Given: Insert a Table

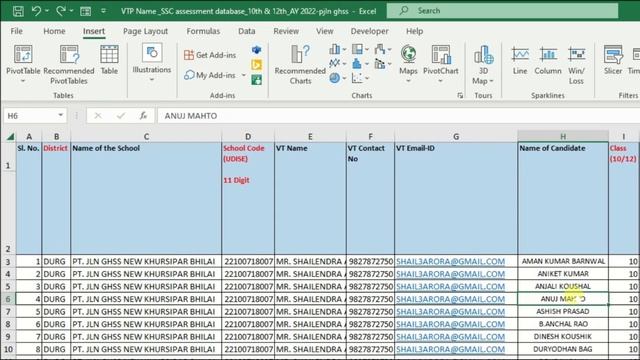Looking at the screenshot, I should coord(109,60).
